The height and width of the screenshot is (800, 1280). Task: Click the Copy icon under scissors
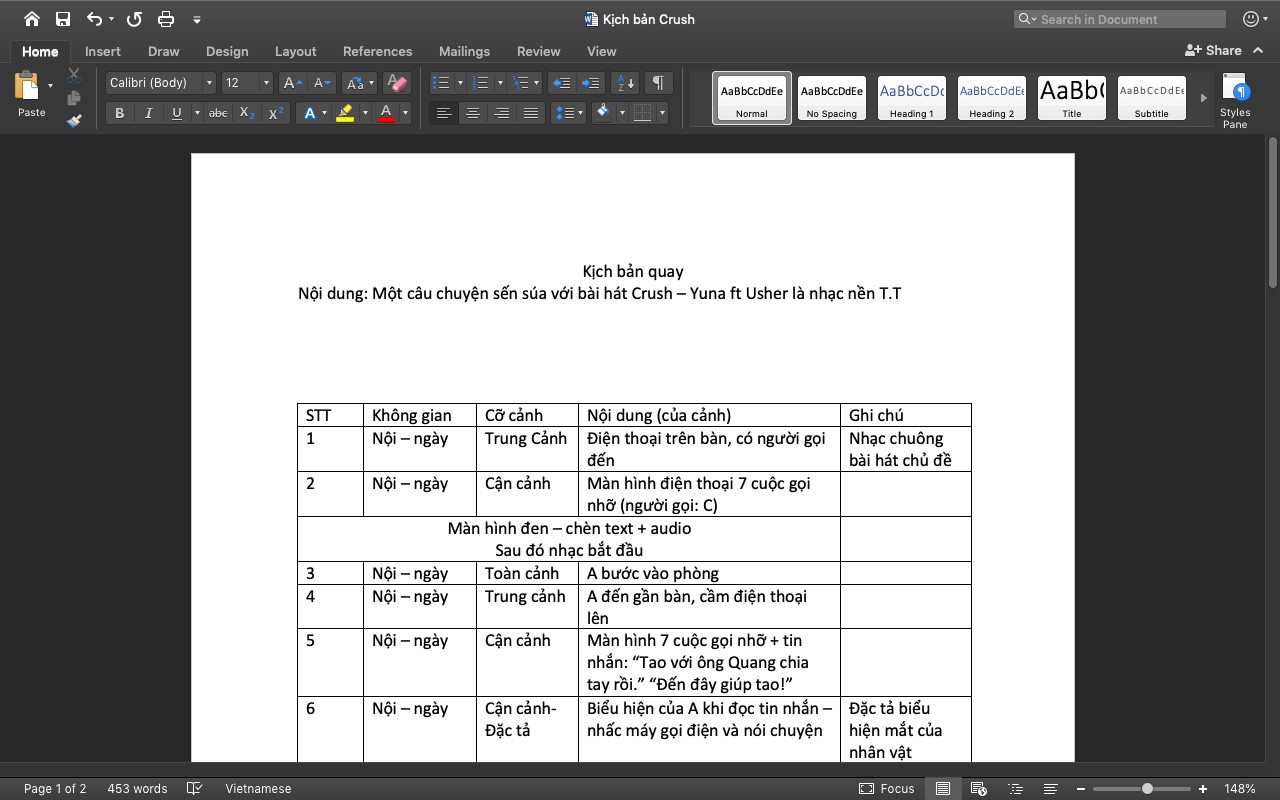(74, 98)
